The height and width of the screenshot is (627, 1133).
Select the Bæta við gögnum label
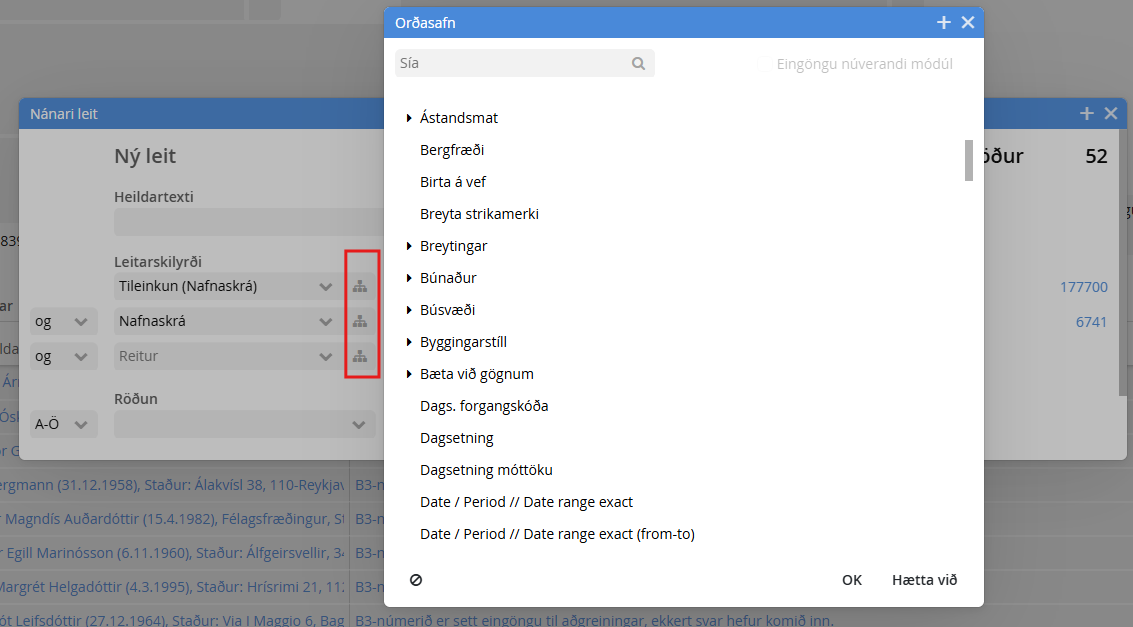pos(477,374)
